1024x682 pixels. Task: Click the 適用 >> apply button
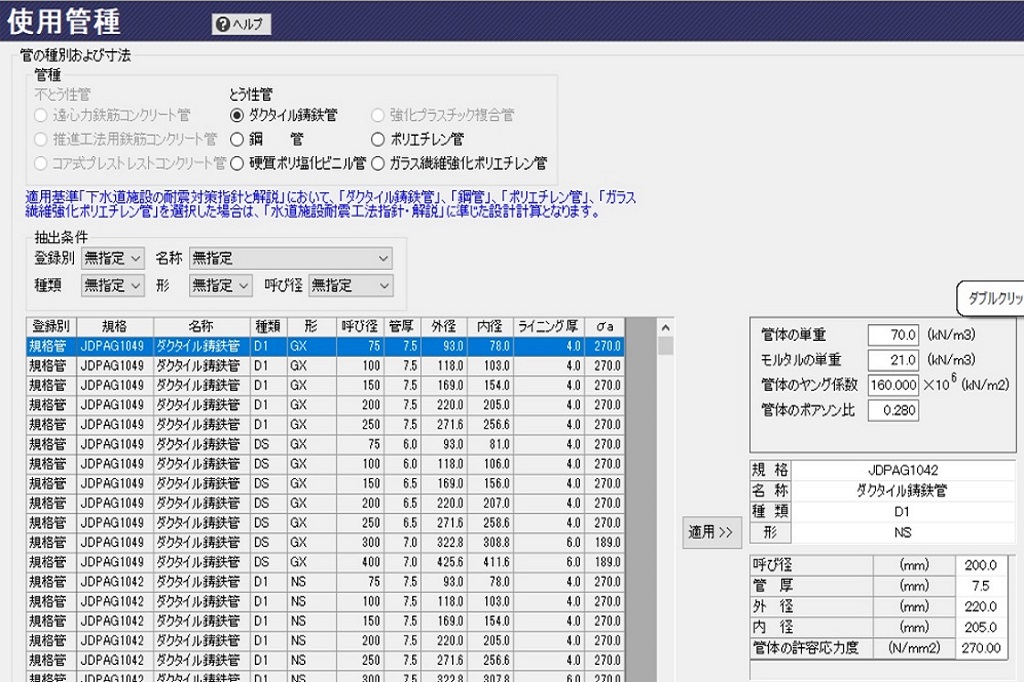pos(711,532)
